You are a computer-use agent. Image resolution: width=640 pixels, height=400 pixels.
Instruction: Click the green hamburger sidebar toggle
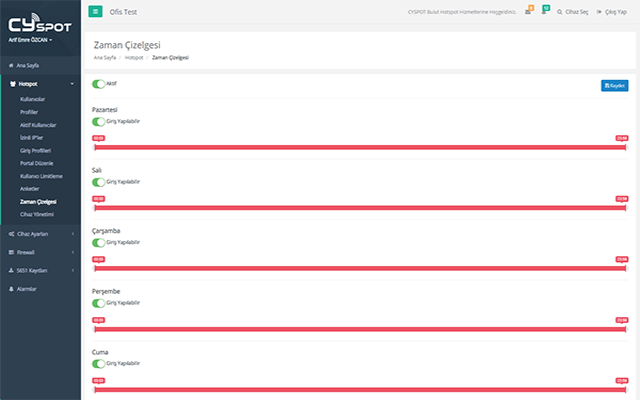pos(96,11)
